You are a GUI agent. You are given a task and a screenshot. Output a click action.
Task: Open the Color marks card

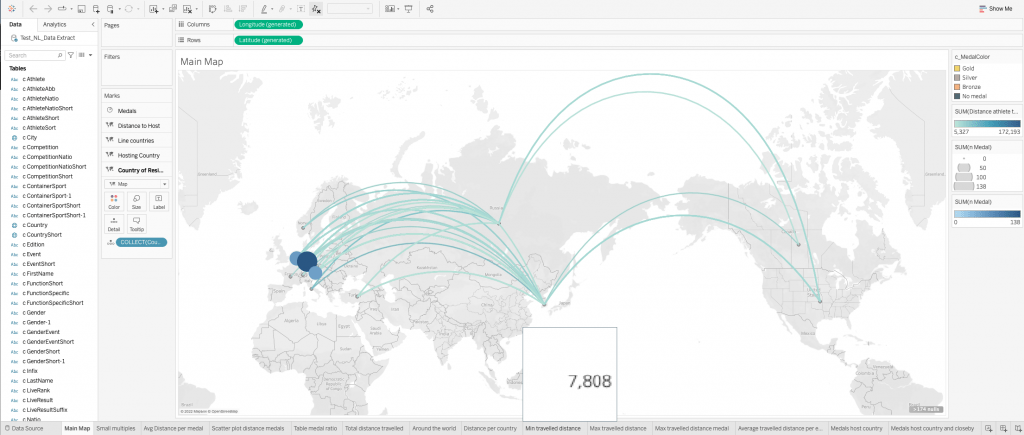(x=113, y=202)
